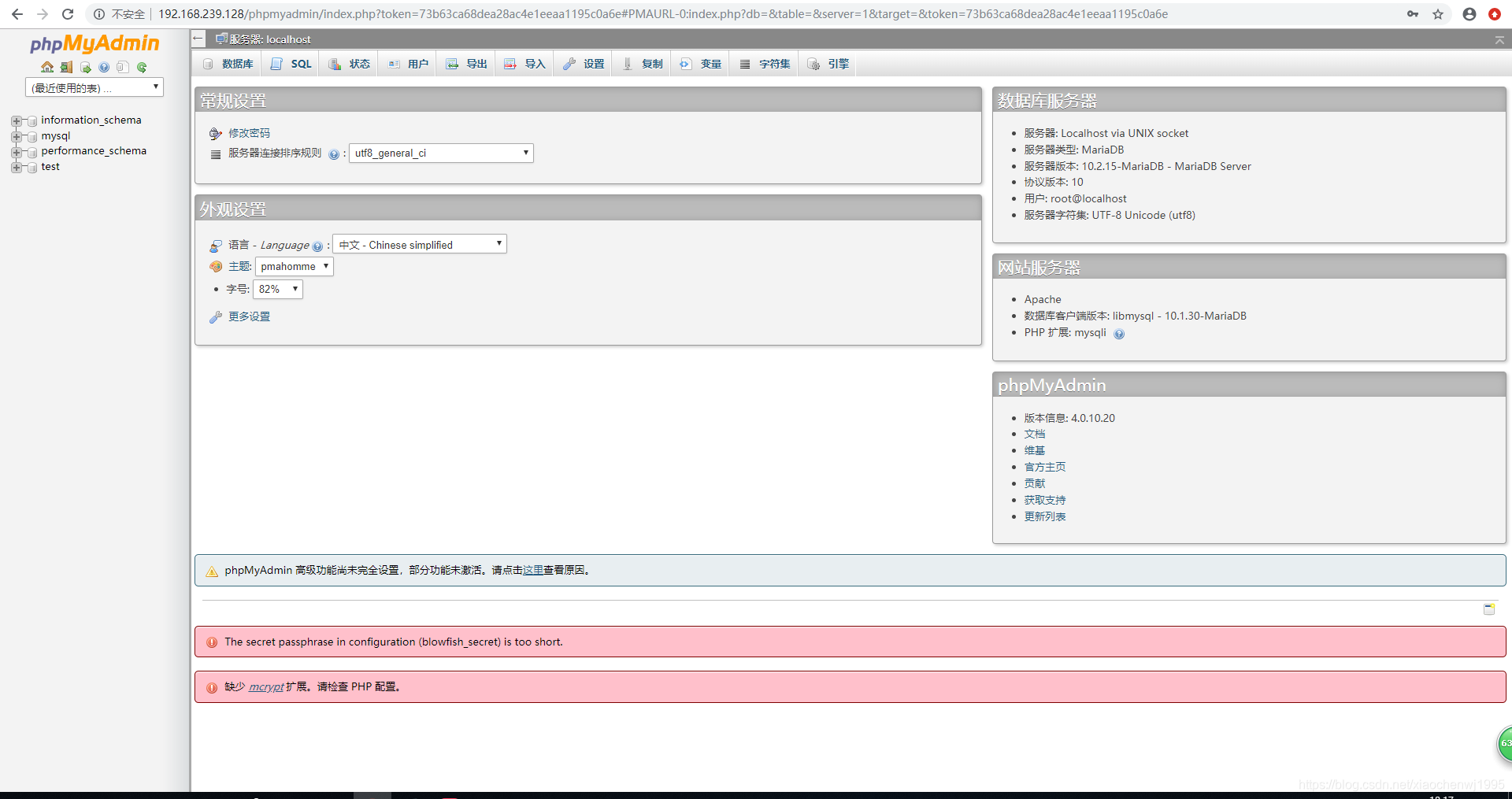Open the 字符集 (Charsets) tab
The height and width of the screenshot is (799, 1512).
click(x=765, y=64)
